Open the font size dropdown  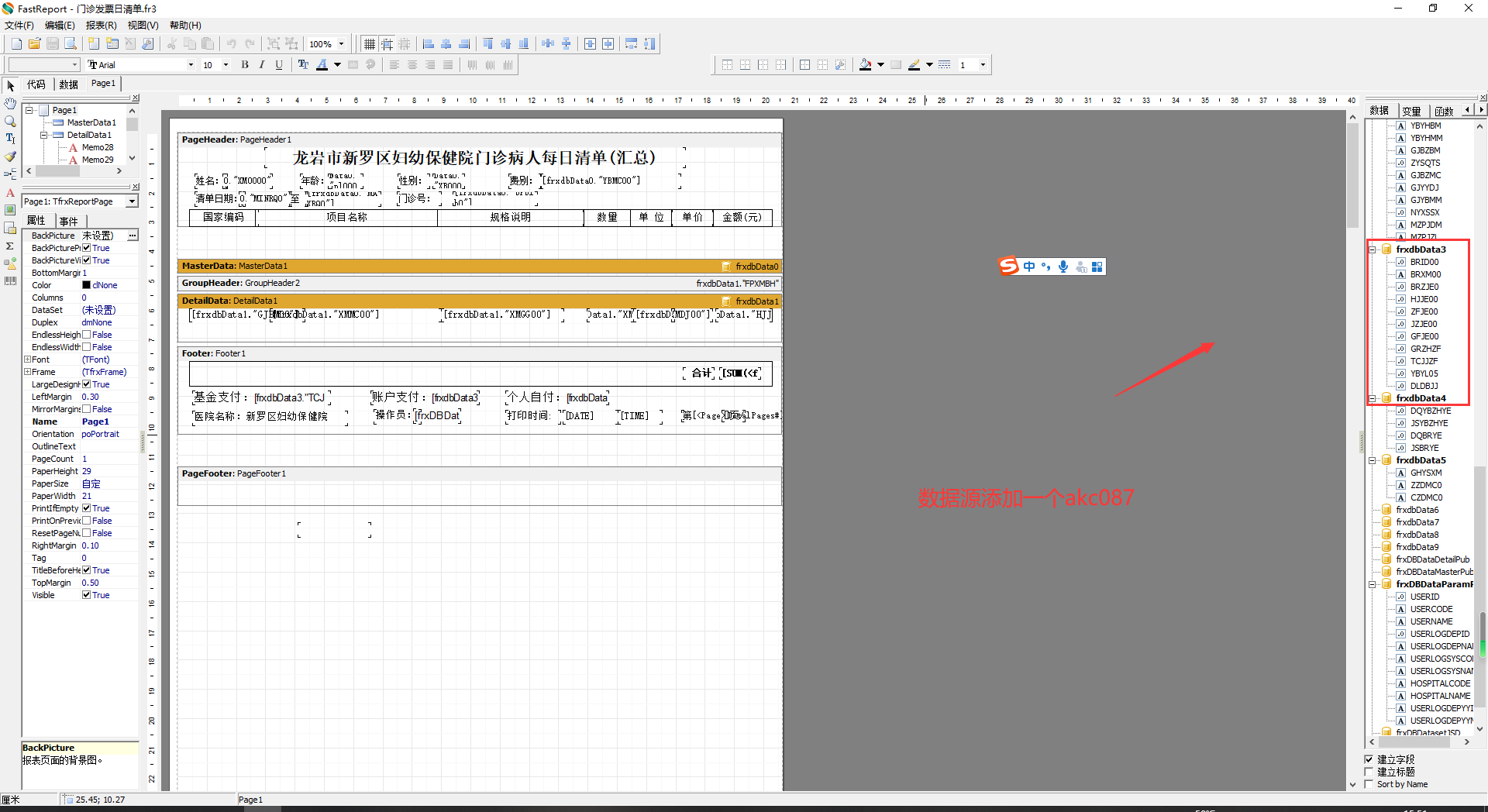[226, 65]
